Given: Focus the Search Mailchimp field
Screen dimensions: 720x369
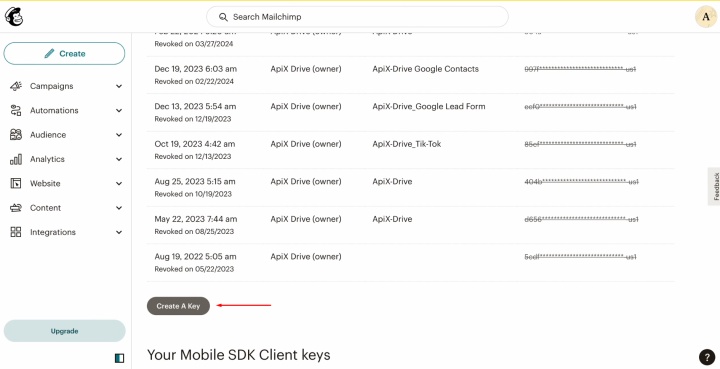Looking at the screenshot, I should point(357,17).
